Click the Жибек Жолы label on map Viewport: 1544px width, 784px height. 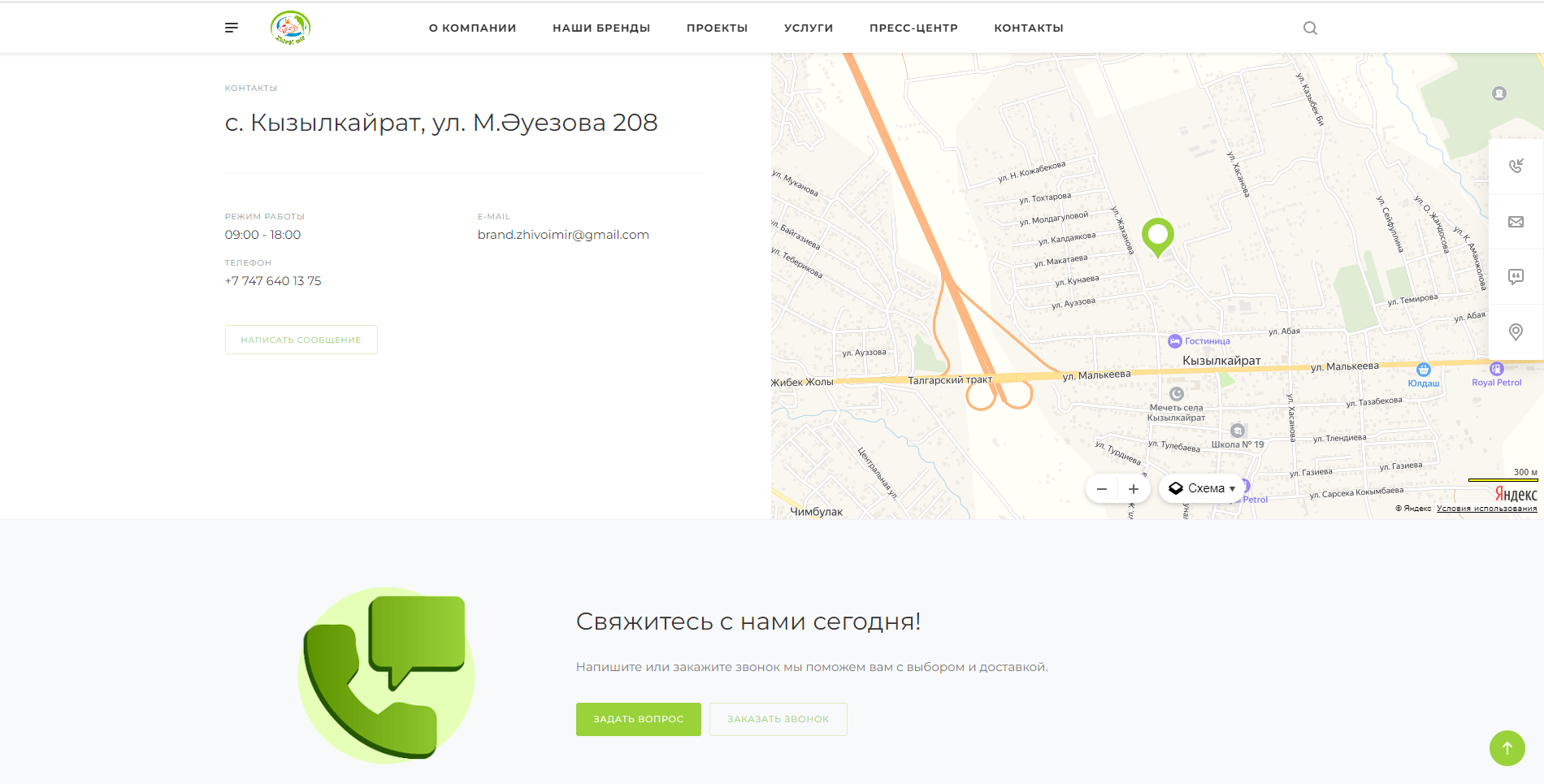click(x=802, y=382)
